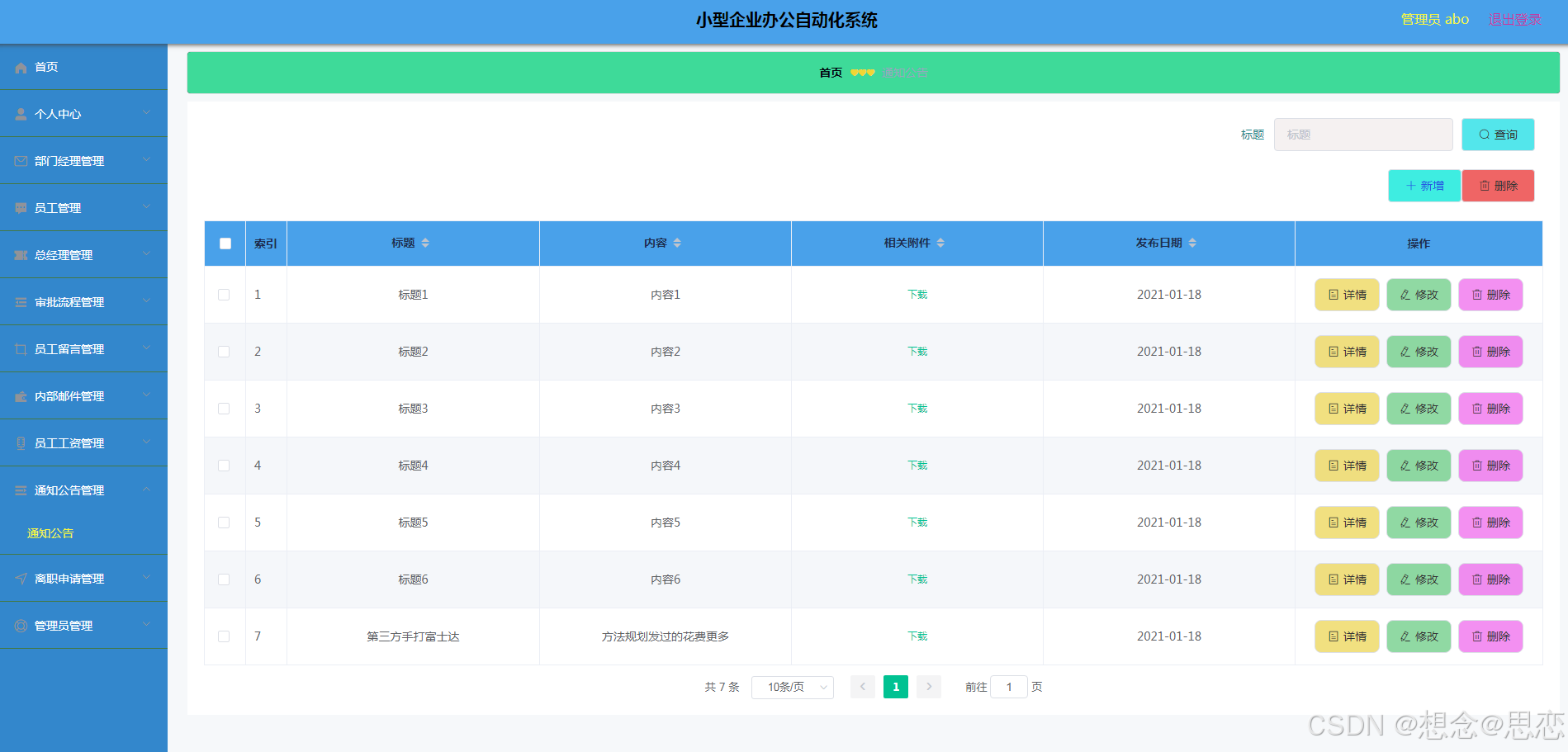Go to the next page arrow
The height and width of the screenshot is (752, 1568).
click(x=929, y=687)
